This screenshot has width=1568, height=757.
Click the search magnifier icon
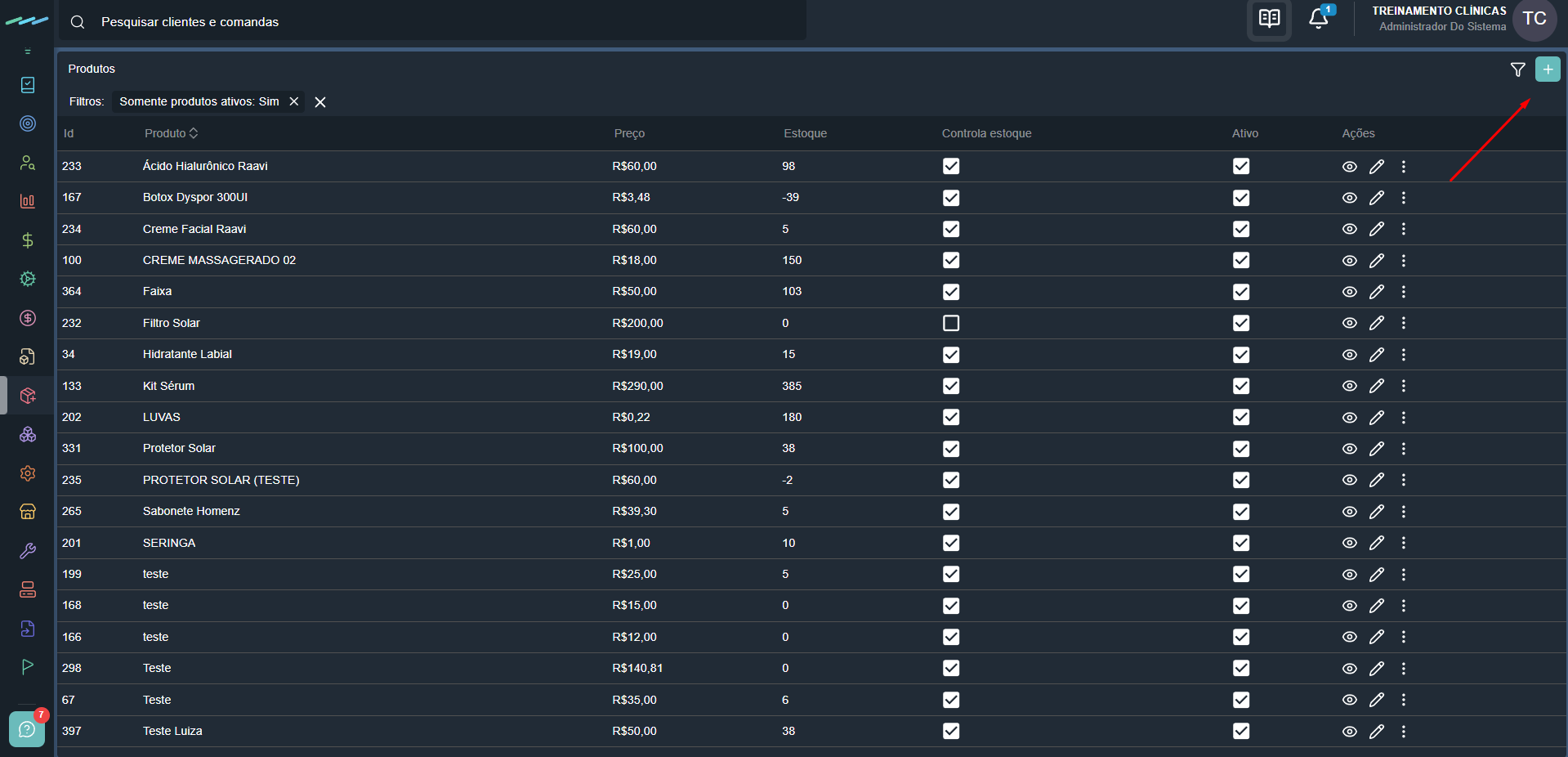coord(78,22)
